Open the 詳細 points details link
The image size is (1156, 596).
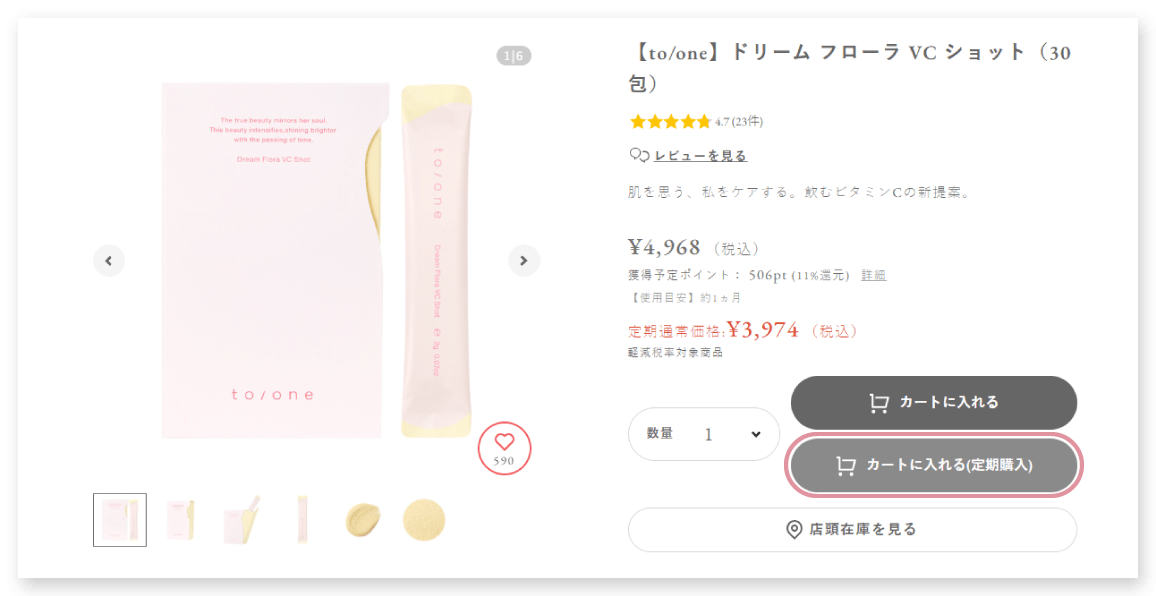(874, 275)
